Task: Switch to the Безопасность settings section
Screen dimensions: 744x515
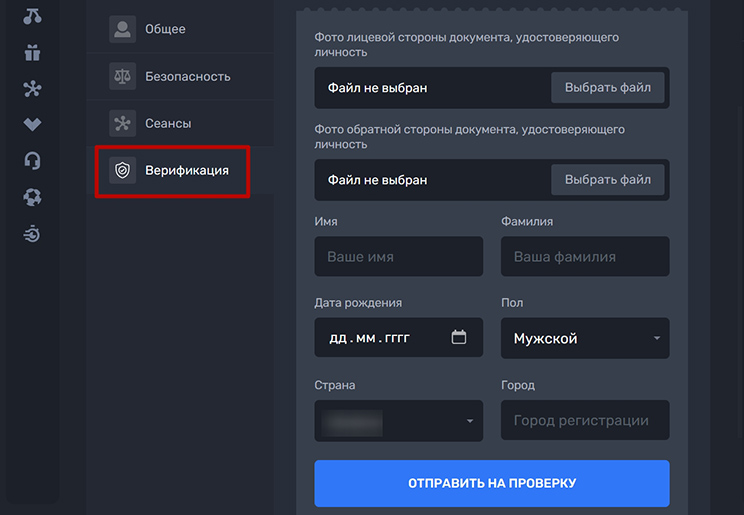Action: coord(180,76)
